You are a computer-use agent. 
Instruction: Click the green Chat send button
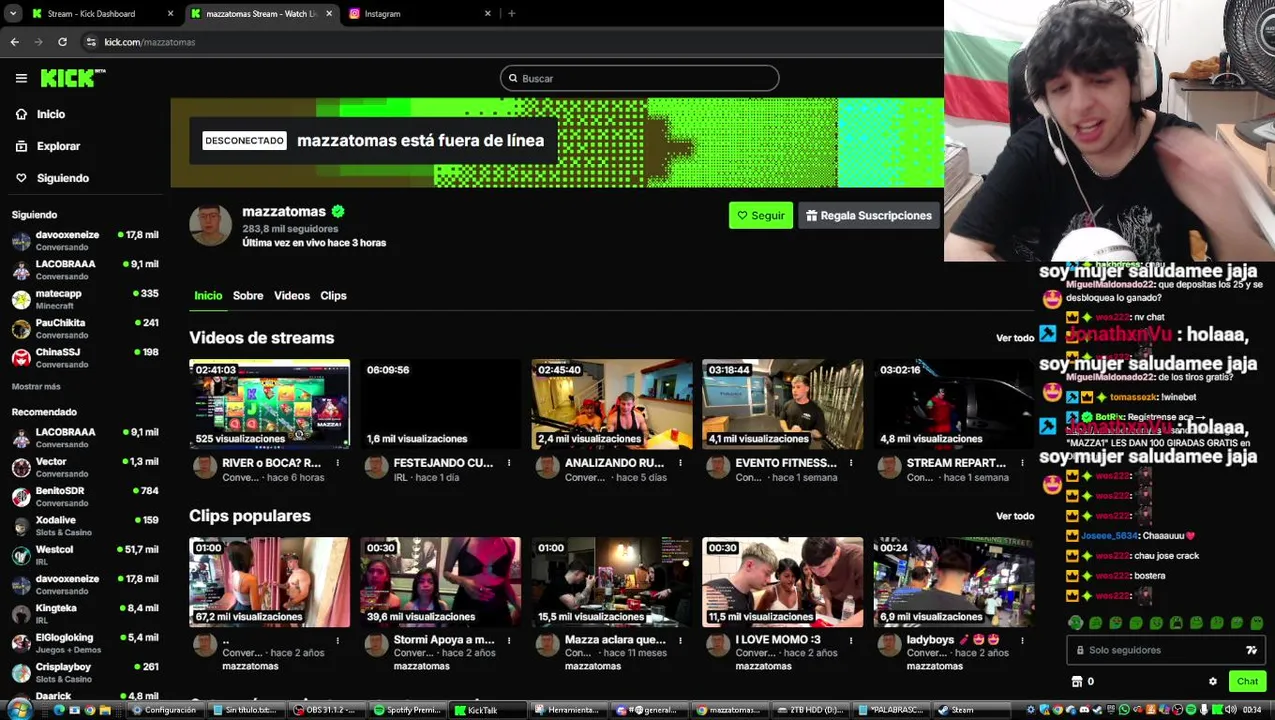click(x=1247, y=681)
